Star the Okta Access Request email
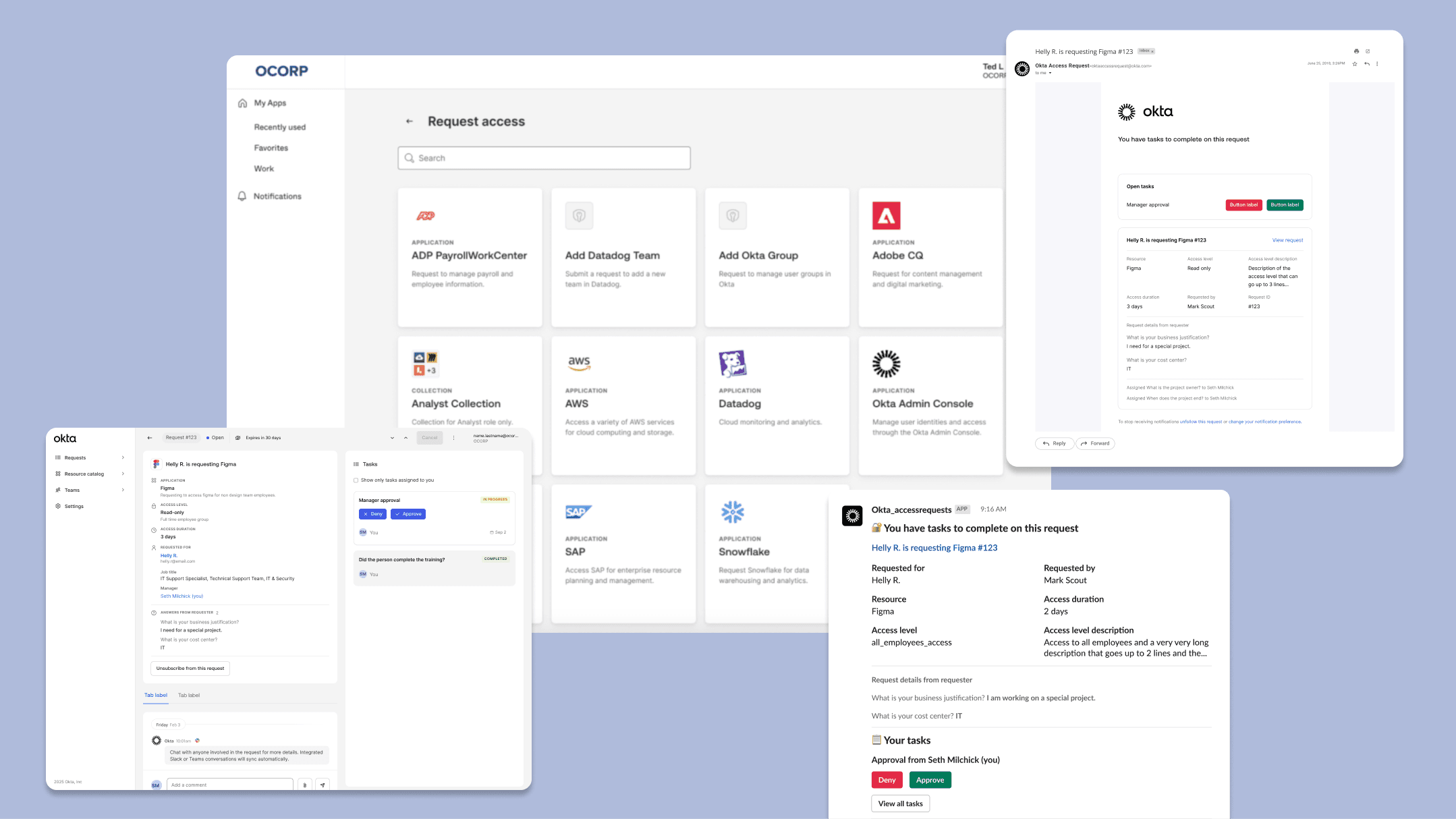Screen dimensions: 1456x819 [1355, 64]
